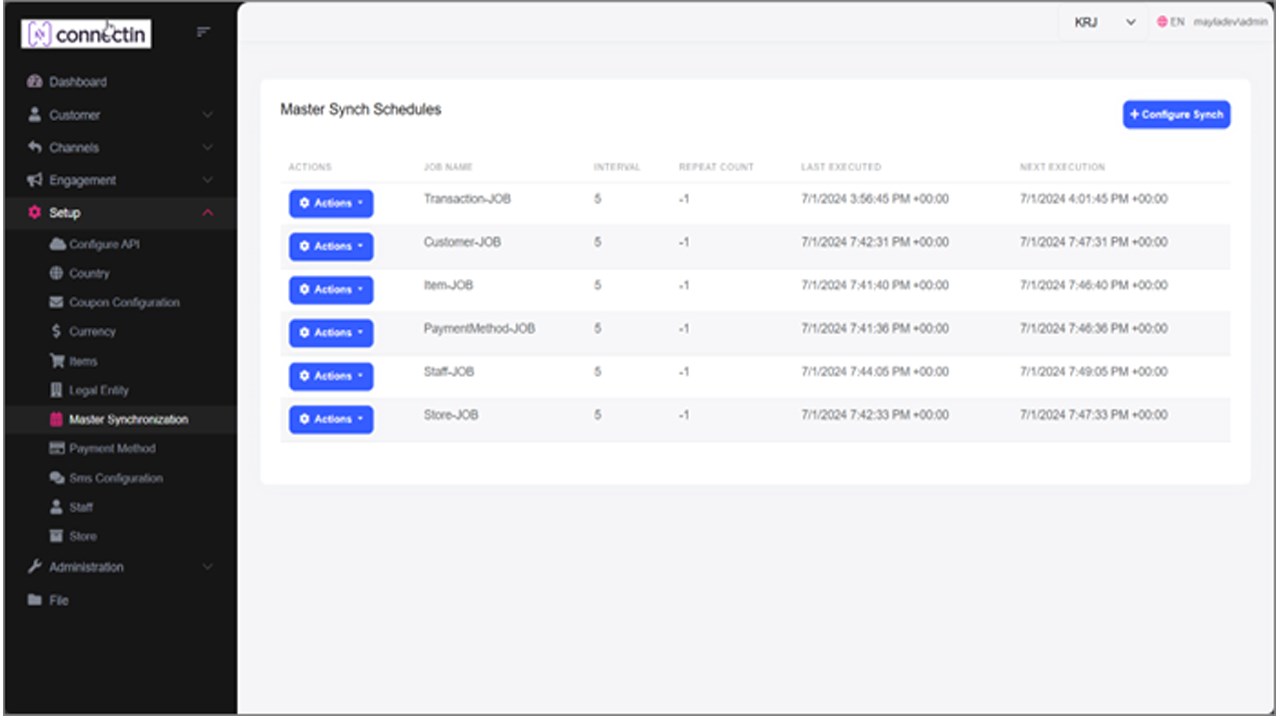Expand the Engagement menu chevron
1280x720 pixels.
pyautogui.click(x=207, y=181)
